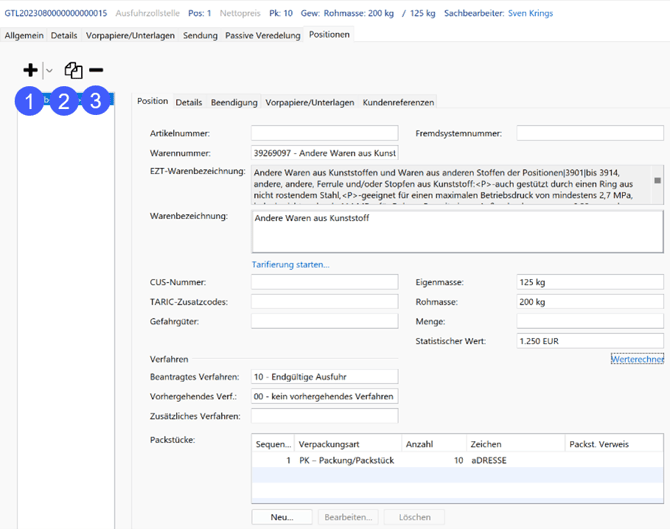The height and width of the screenshot is (529, 670).
Task: Click Pos: 1 in header
Action: point(200,13)
